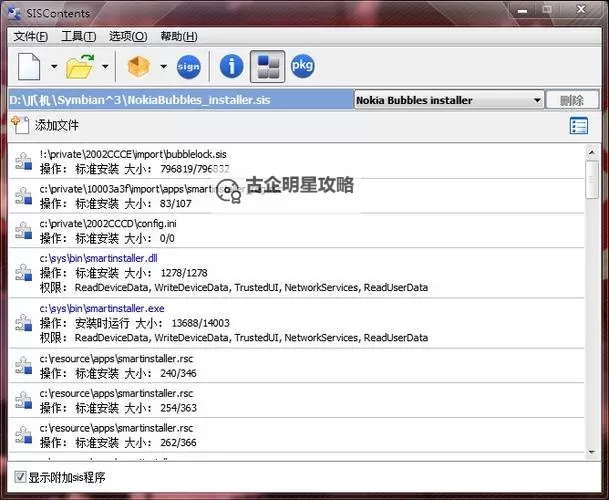Click the list view icon at right

tap(578, 126)
